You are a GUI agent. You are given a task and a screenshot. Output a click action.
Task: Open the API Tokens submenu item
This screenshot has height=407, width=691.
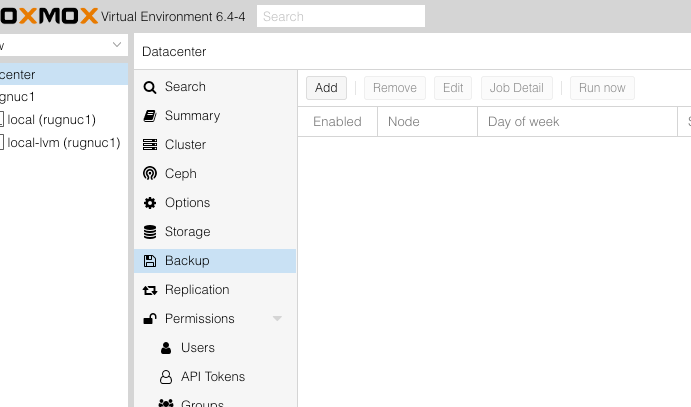[x=215, y=377]
